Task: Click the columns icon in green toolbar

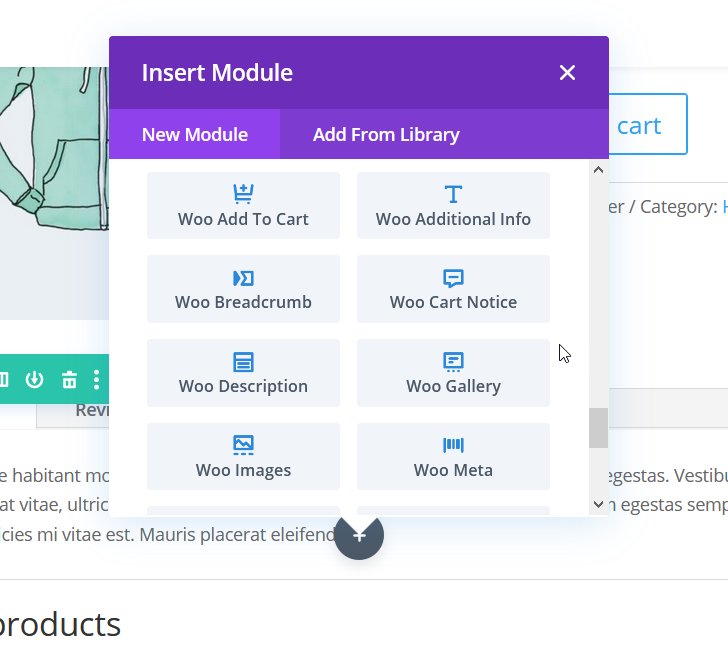Action: (3, 379)
